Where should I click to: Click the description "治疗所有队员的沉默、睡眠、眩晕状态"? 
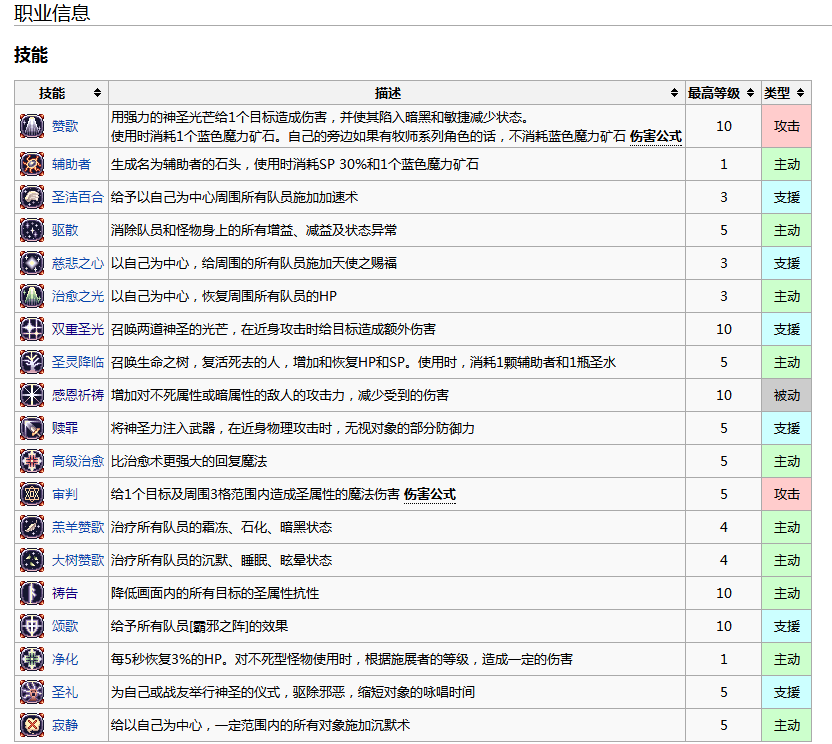pyautogui.click(x=221, y=560)
